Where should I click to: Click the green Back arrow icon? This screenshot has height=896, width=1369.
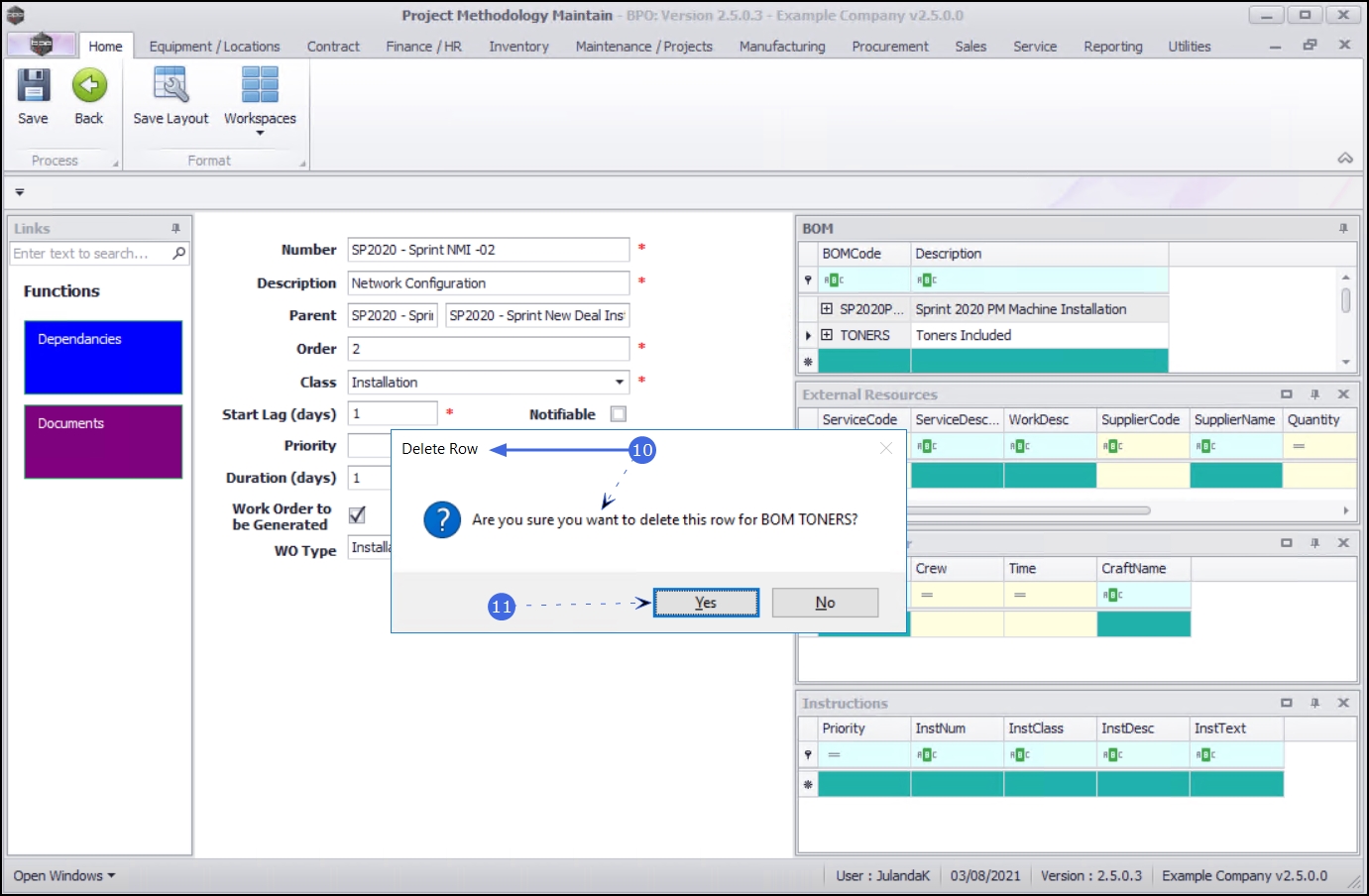[x=89, y=86]
